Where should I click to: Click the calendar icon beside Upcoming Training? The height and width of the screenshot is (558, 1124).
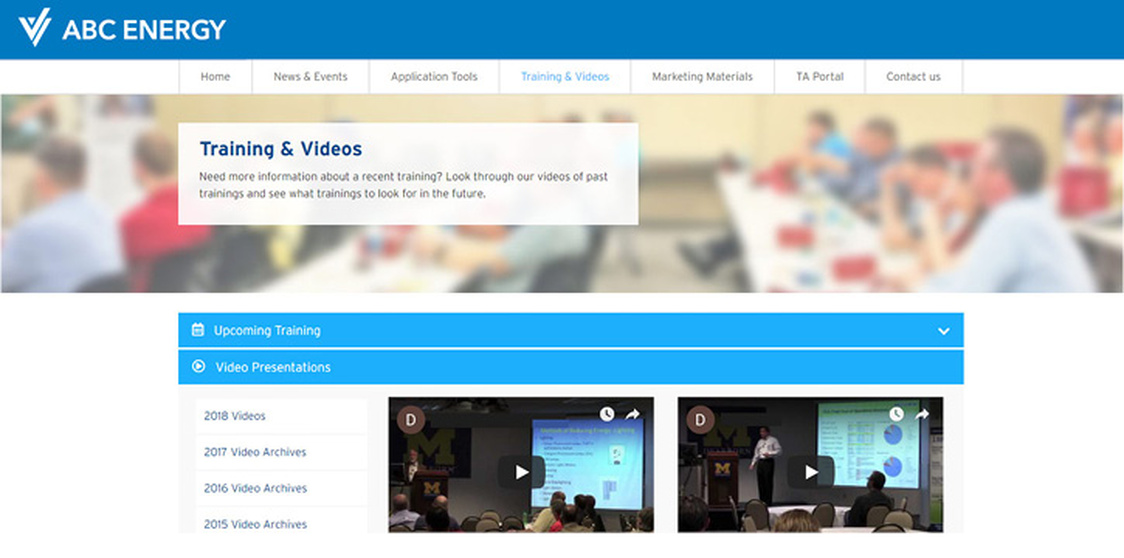(x=198, y=330)
